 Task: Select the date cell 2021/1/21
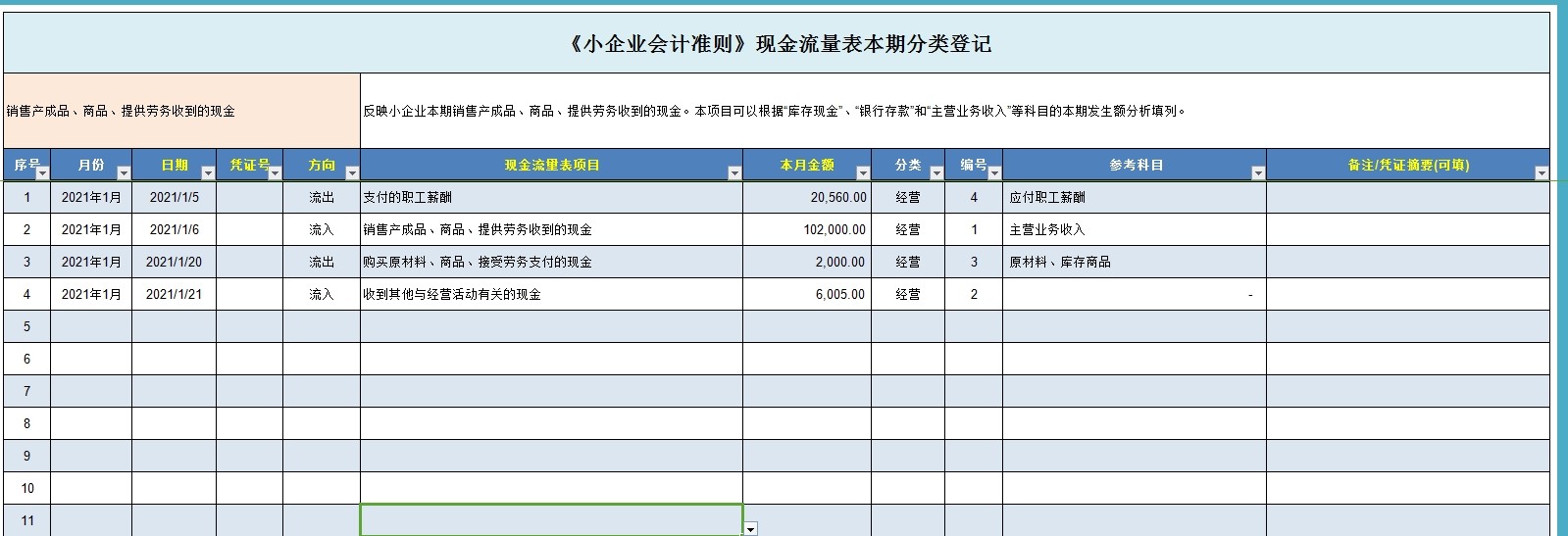tap(174, 294)
